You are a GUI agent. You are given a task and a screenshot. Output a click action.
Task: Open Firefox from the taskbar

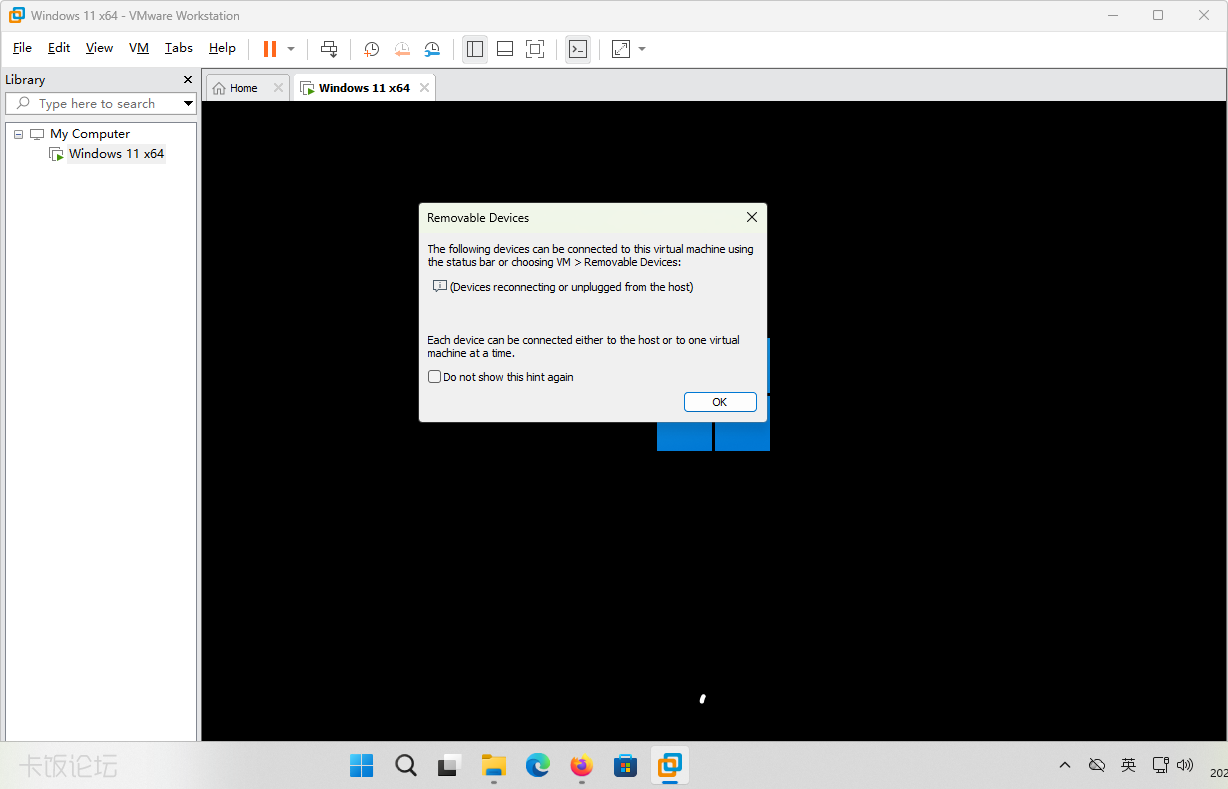point(581,766)
